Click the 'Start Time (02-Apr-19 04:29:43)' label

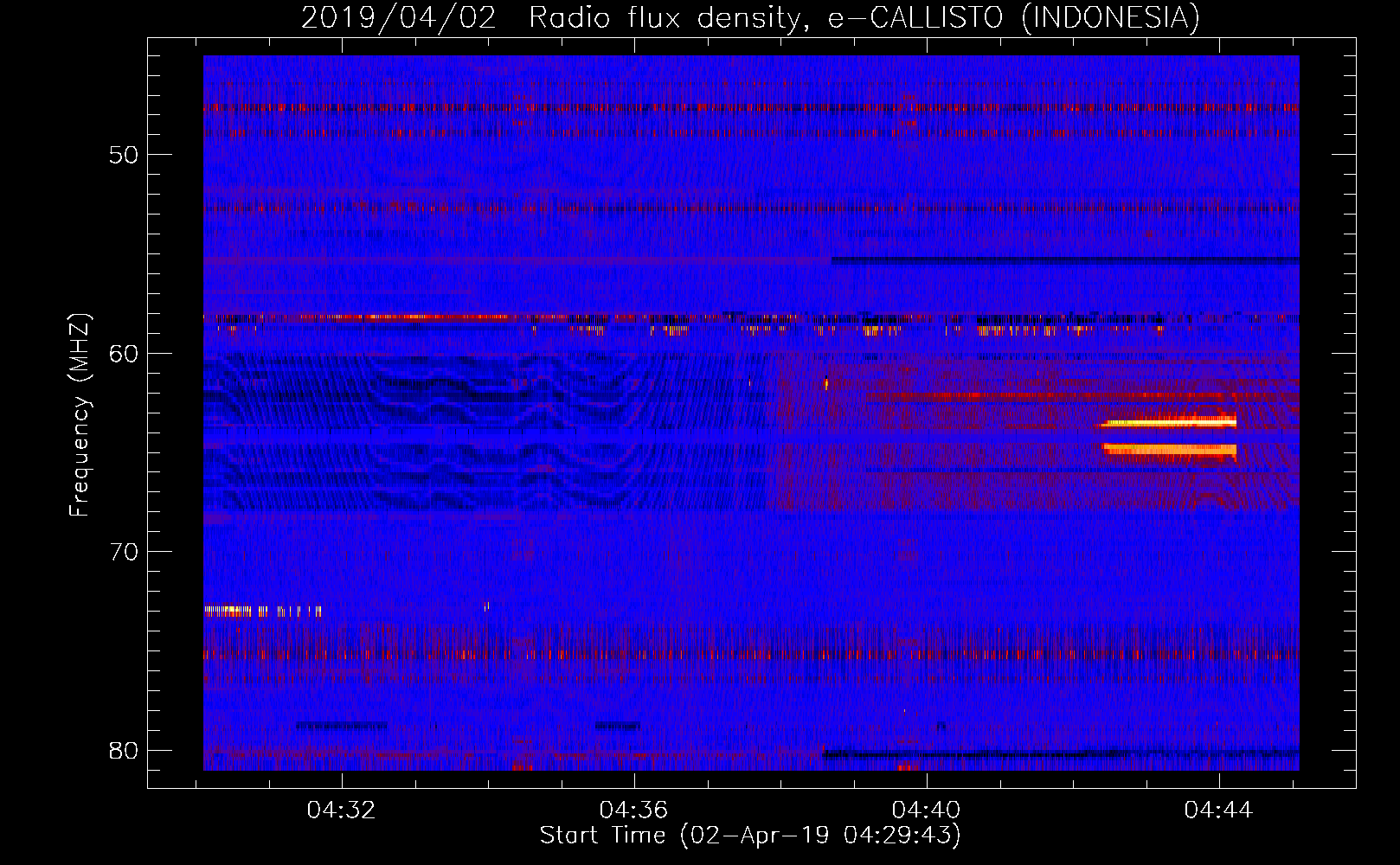click(x=751, y=836)
